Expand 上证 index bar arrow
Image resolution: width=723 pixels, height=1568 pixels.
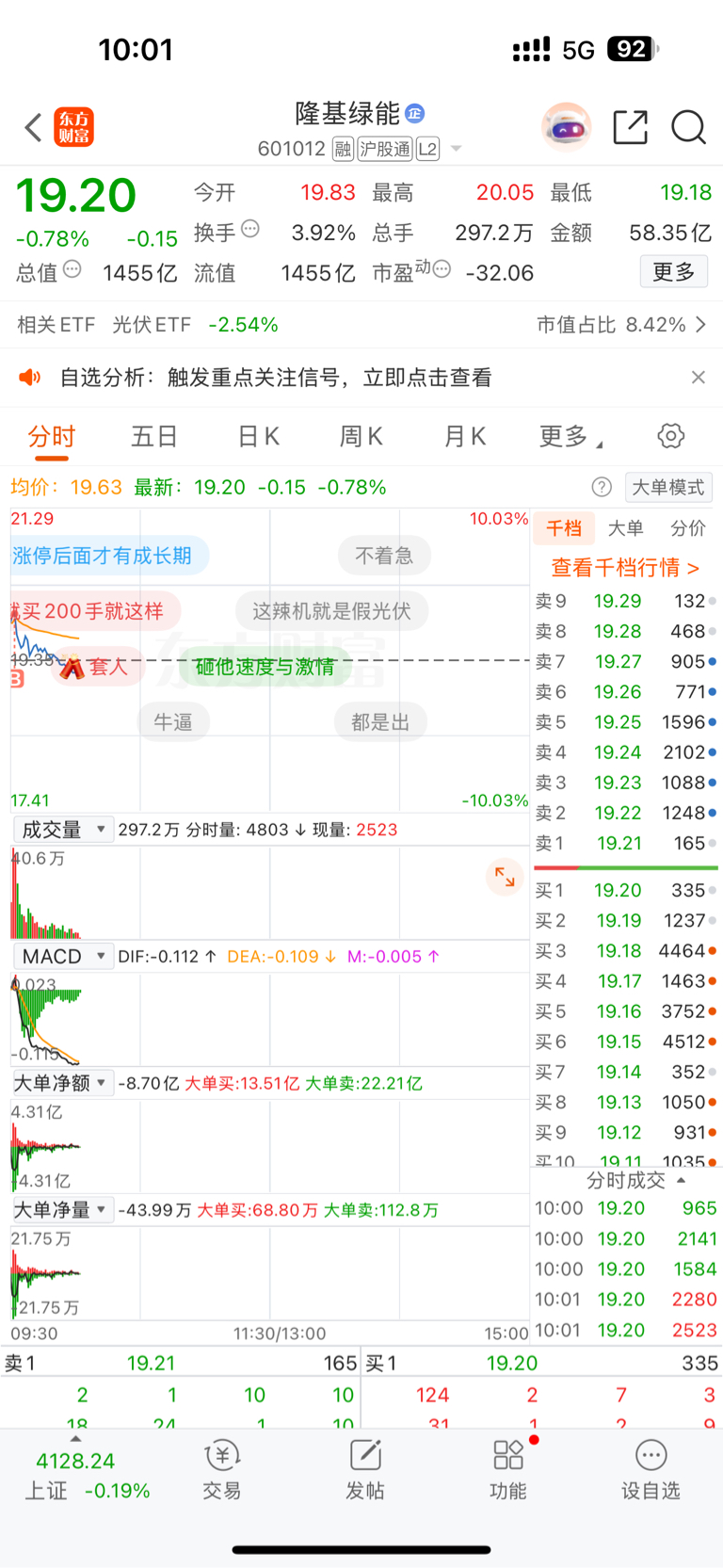pyautogui.click(x=75, y=1439)
